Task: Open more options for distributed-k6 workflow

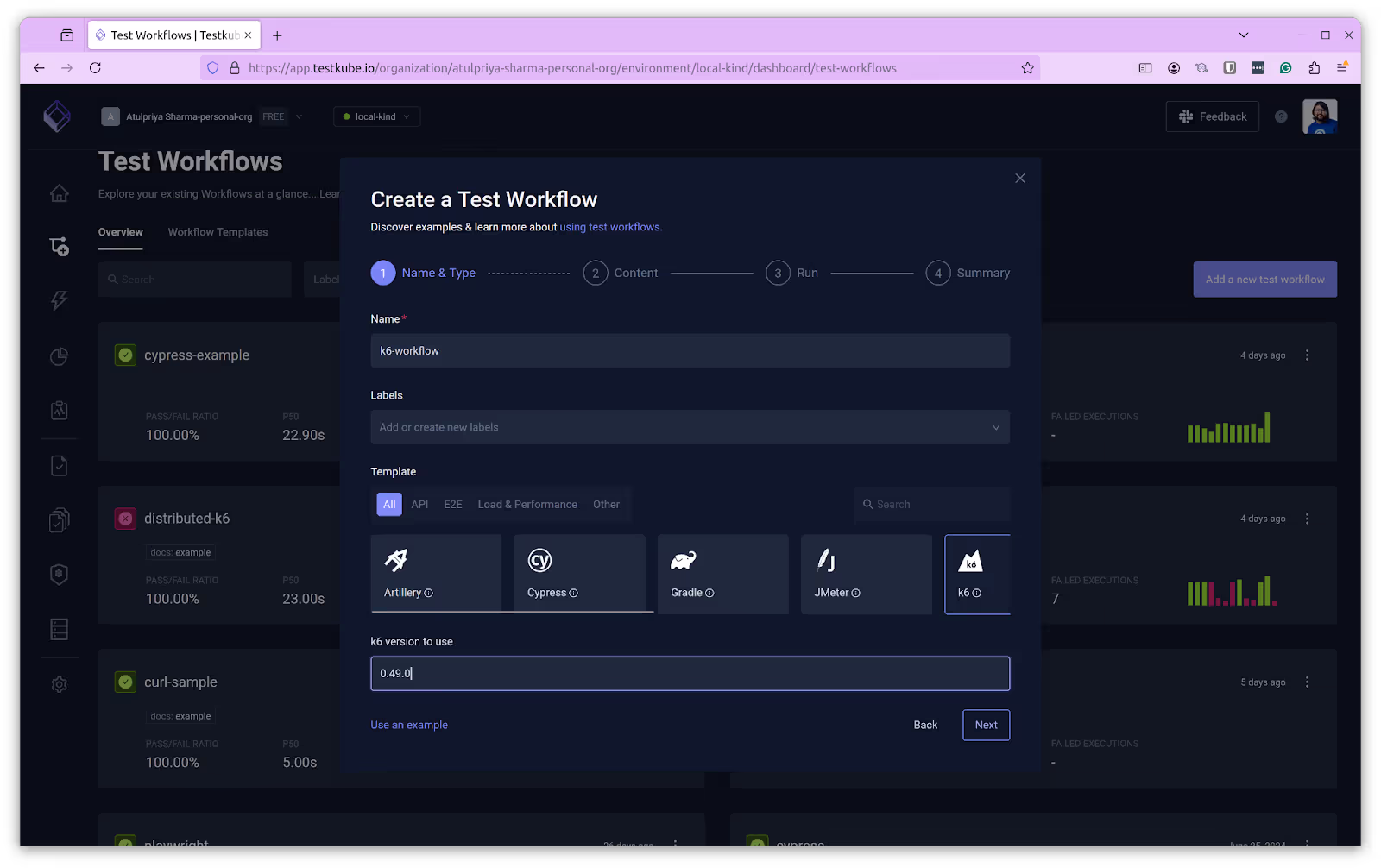Action: [1307, 519]
